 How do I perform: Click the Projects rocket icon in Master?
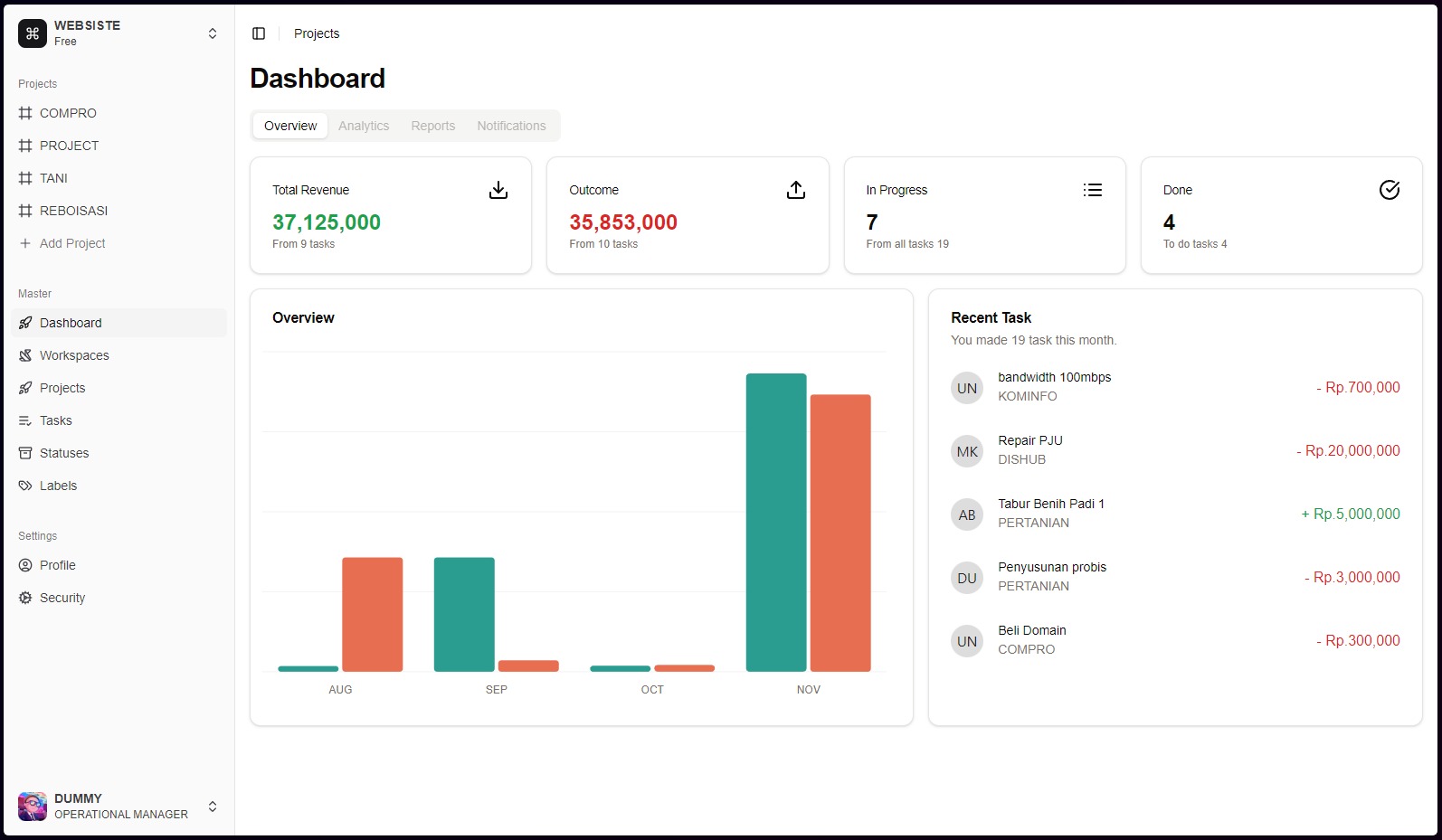click(25, 388)
